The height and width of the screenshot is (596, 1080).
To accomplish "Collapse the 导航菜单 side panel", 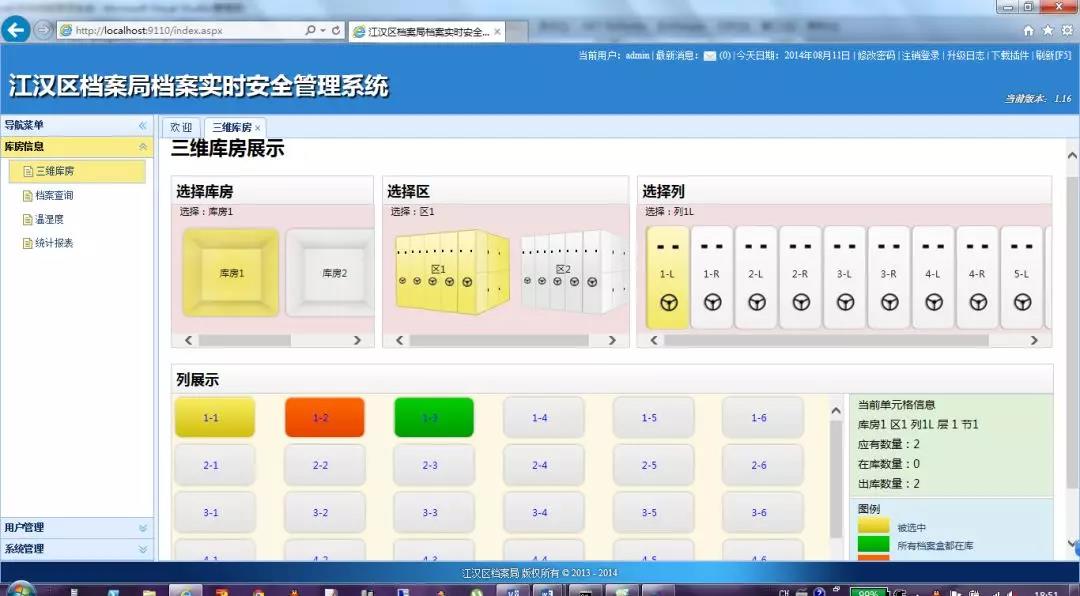I will 142,126.
